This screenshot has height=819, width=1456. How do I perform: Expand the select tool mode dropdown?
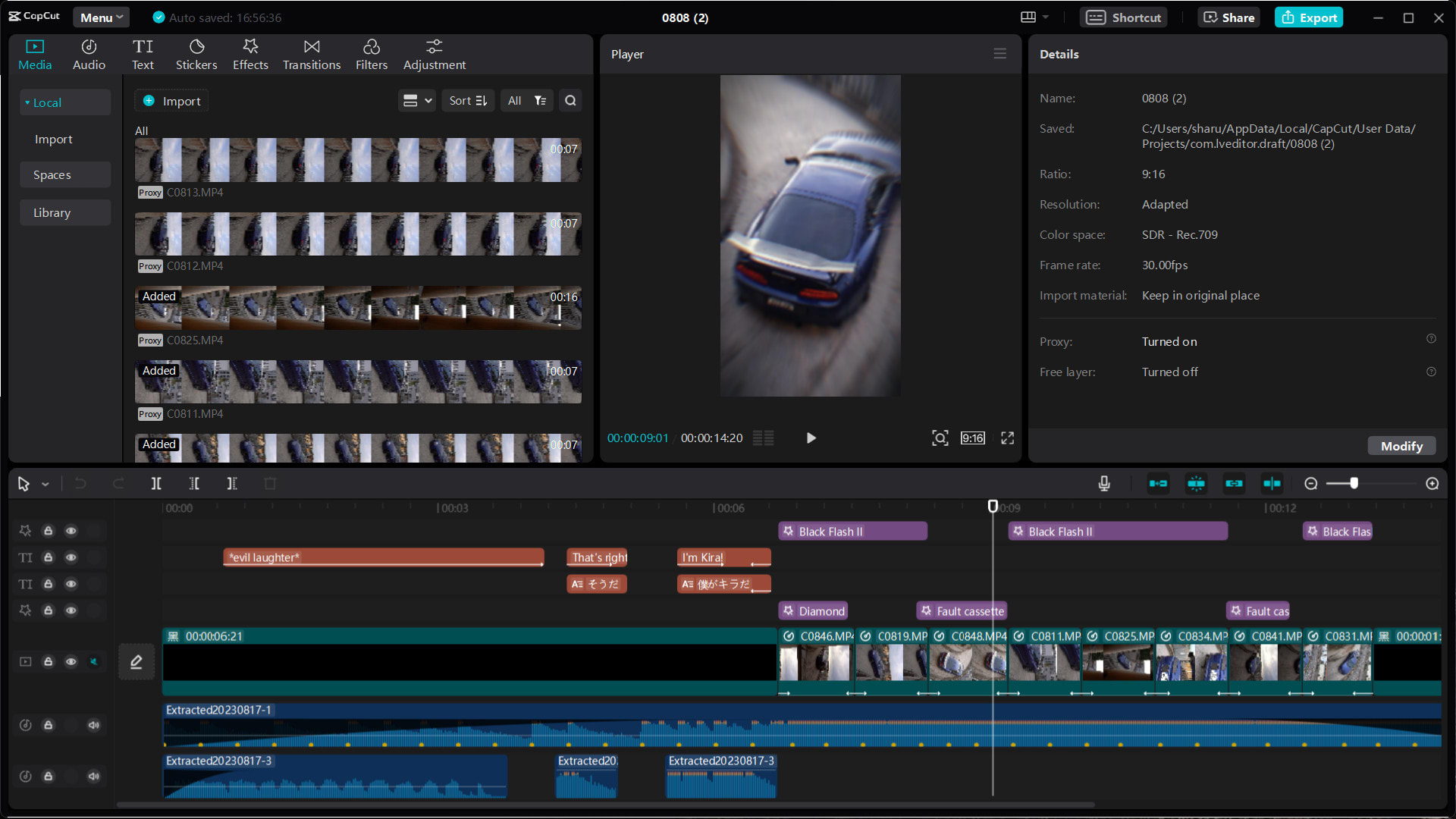tap(45, 484)
